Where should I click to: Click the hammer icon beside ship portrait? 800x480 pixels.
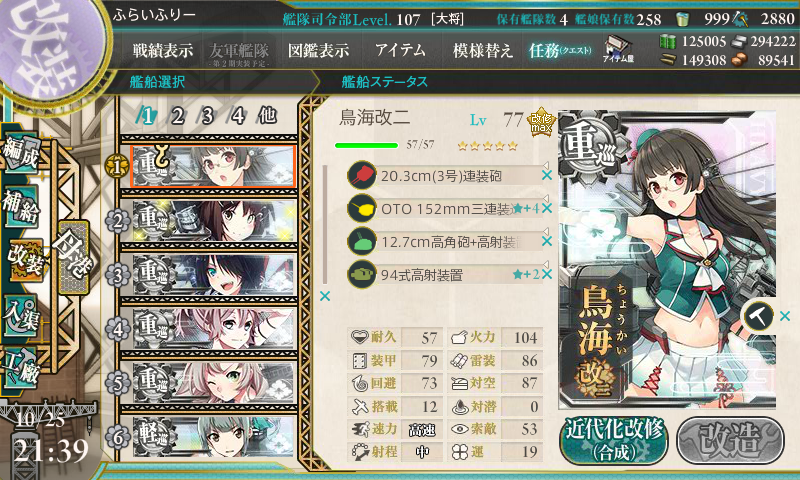coord(758,316)
